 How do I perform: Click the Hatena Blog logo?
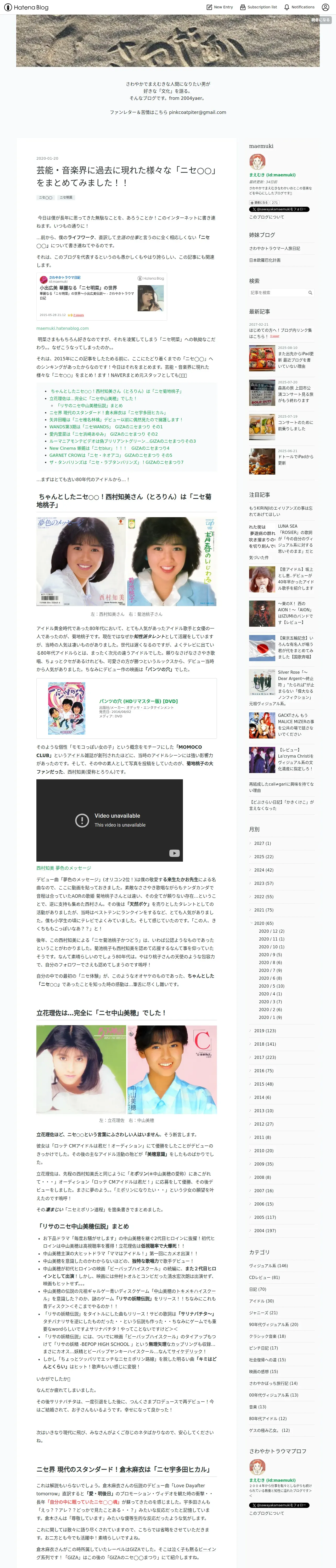pos(26,7)
